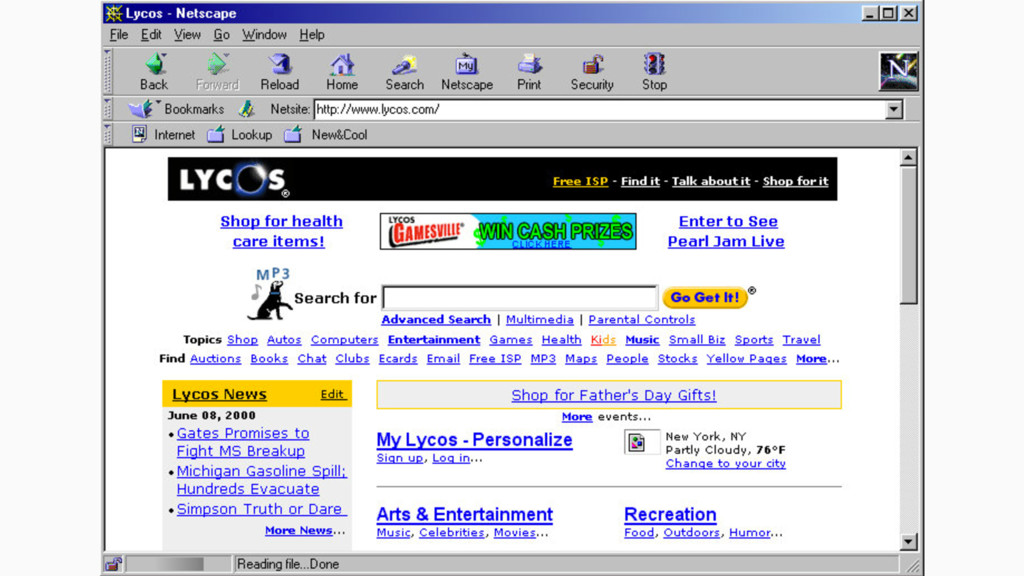Open the View menu
The height and width of the screenshot is (576, 1024).
tap(187, 35)
